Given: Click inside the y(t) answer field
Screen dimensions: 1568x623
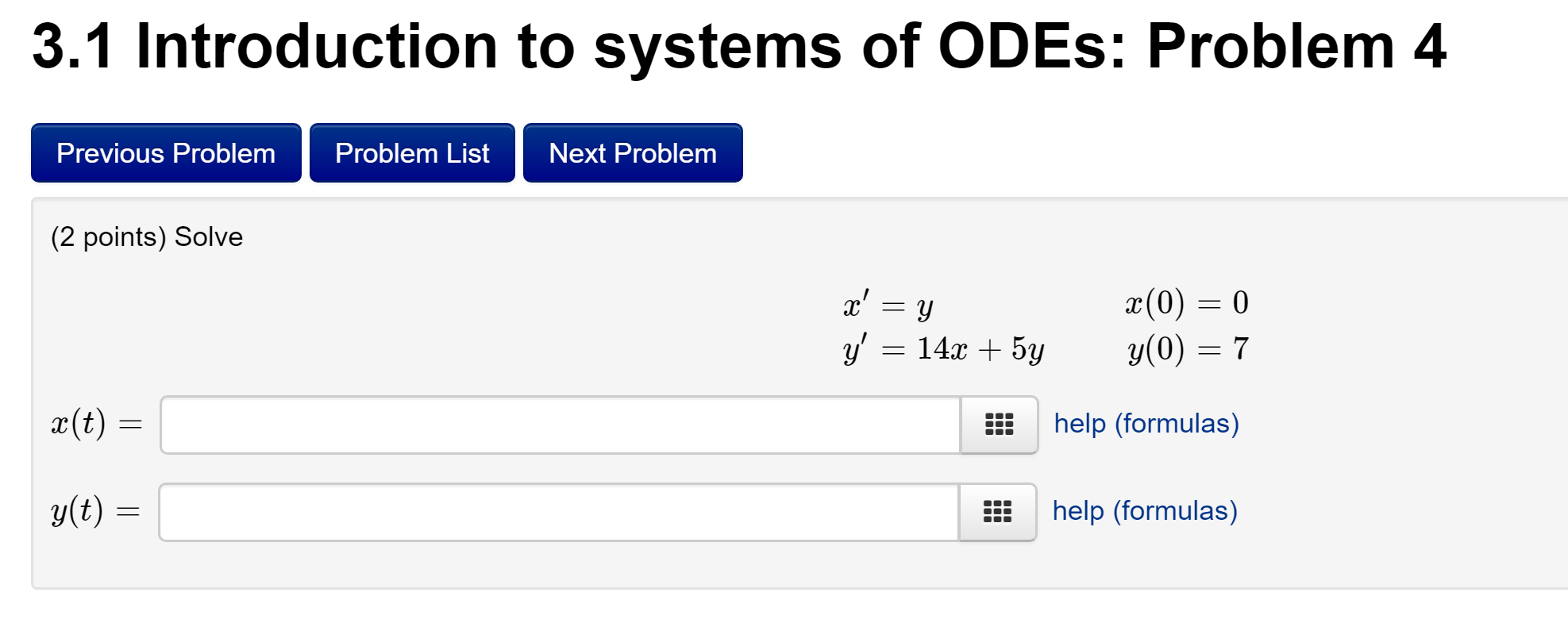Looking at the screenshot, I should 556,512.
